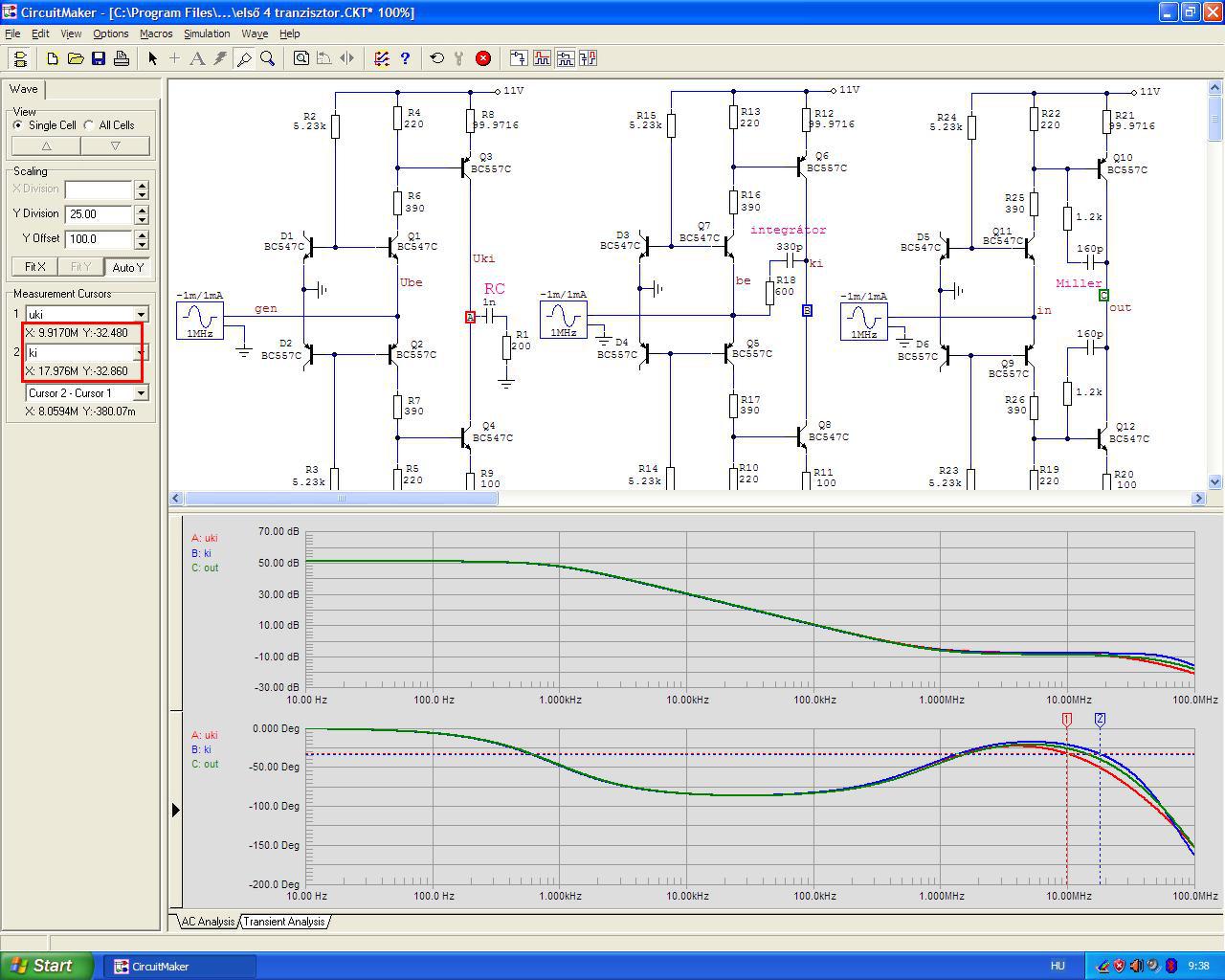Click the Y Division input field

pos(99,214)
